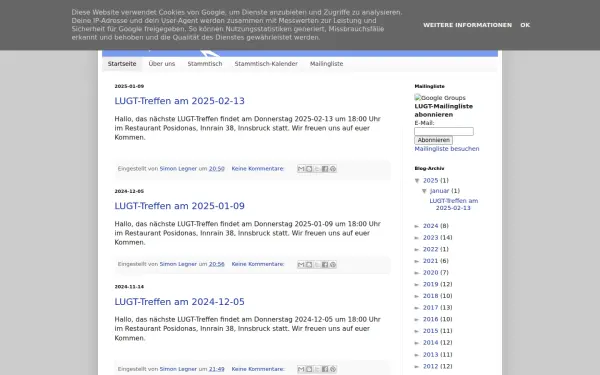Expand the 2024 archive arrow
The width and height of the screenshot is (600, 375).
(x=417, y=226)
